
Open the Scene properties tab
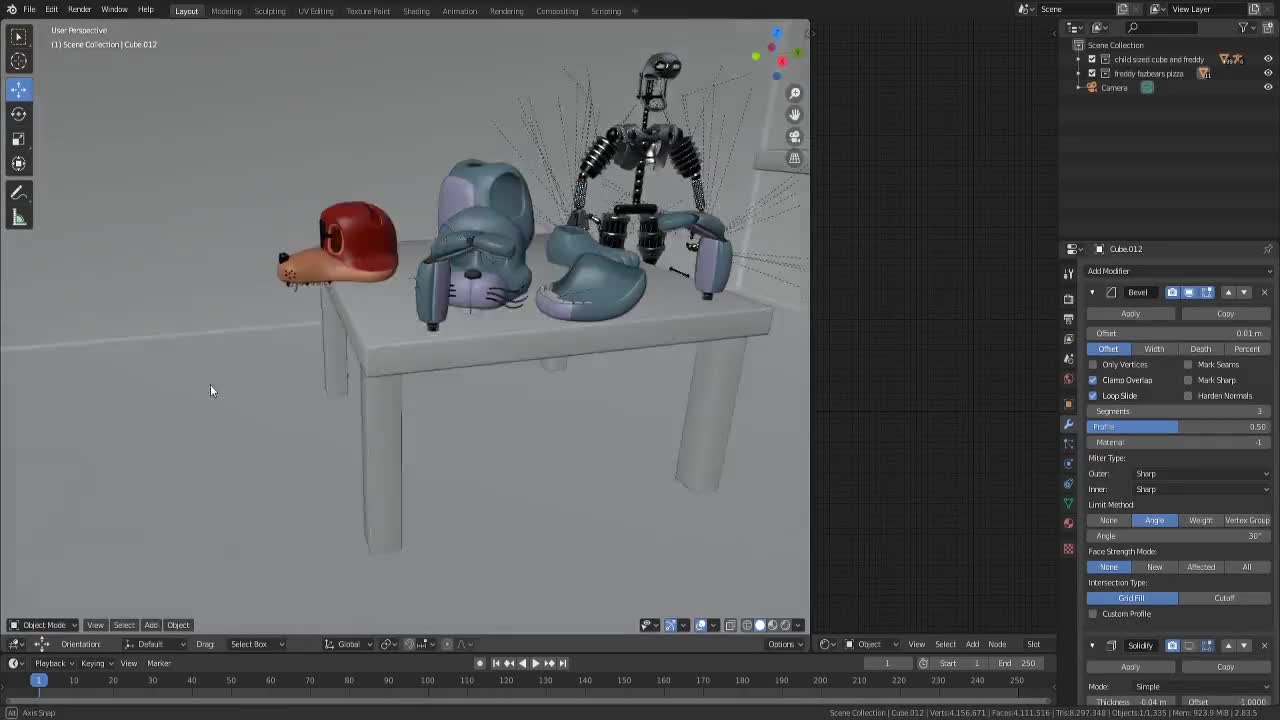[x=1068, y=359]
